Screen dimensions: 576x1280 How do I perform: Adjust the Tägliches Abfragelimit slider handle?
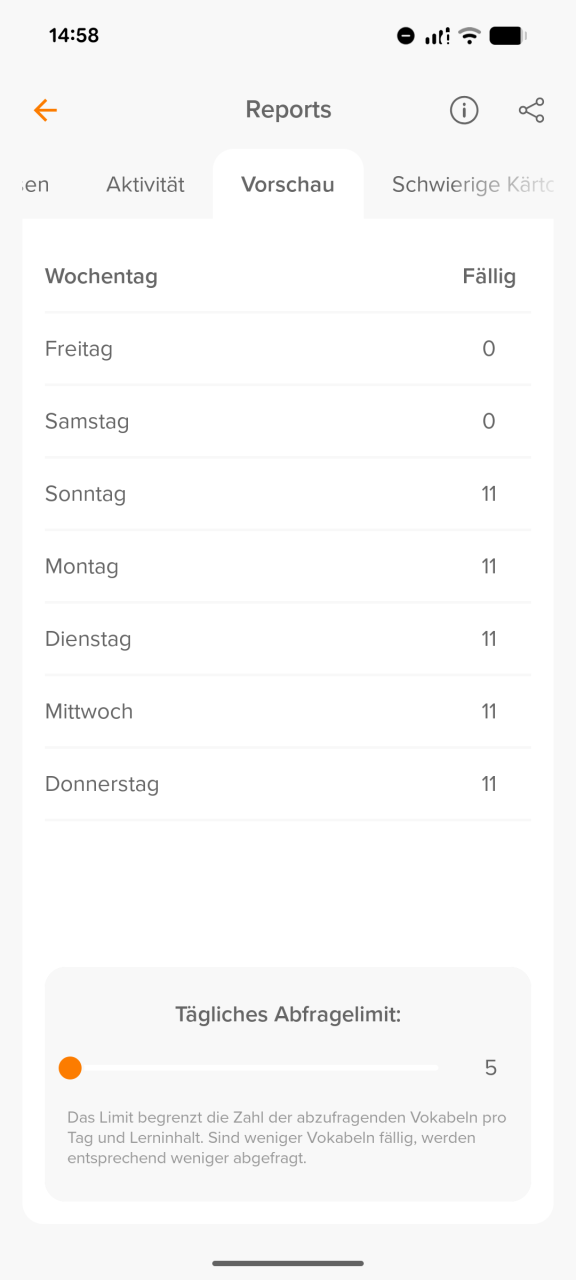[x=70, y=1068]
